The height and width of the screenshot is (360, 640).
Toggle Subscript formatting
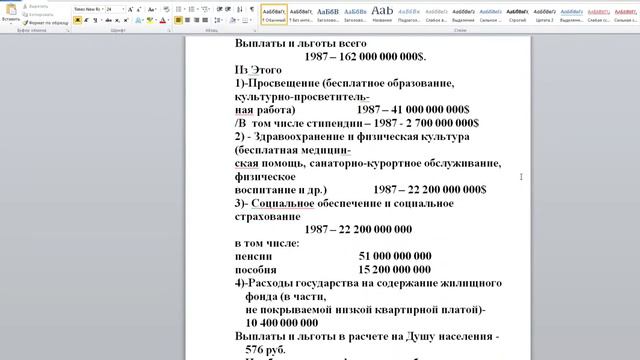click(x=117, y=20)
